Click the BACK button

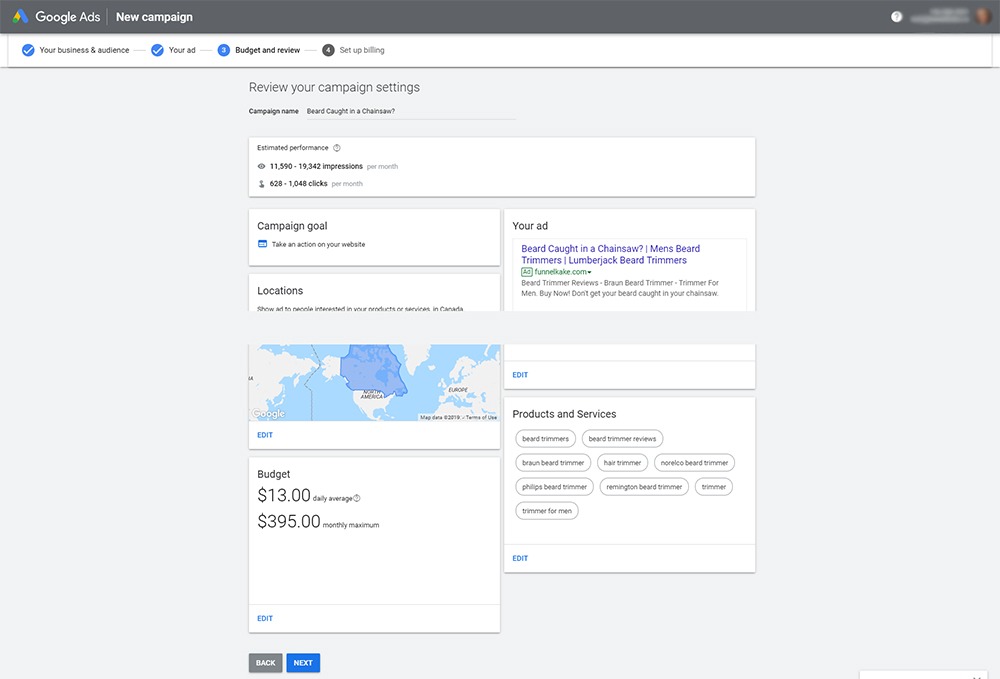[265, 663]
